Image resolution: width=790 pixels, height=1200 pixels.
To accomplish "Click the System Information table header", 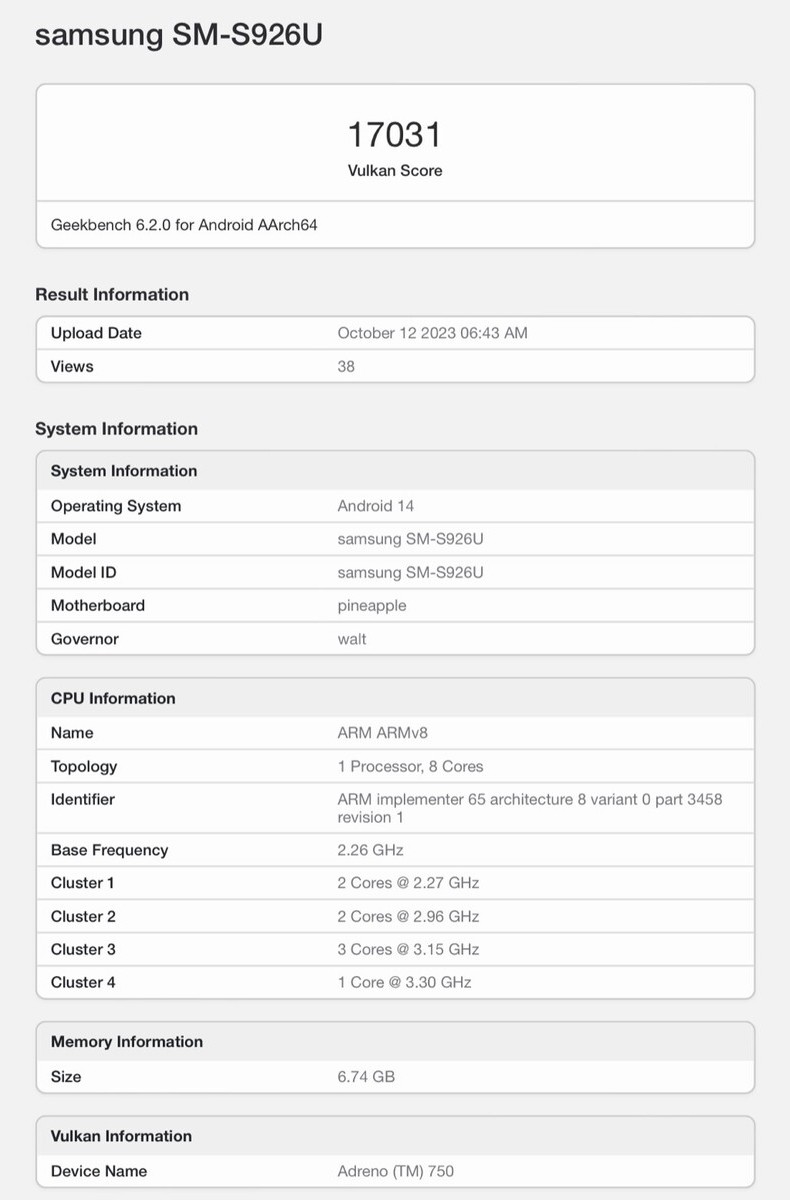I will pos(124,471).
